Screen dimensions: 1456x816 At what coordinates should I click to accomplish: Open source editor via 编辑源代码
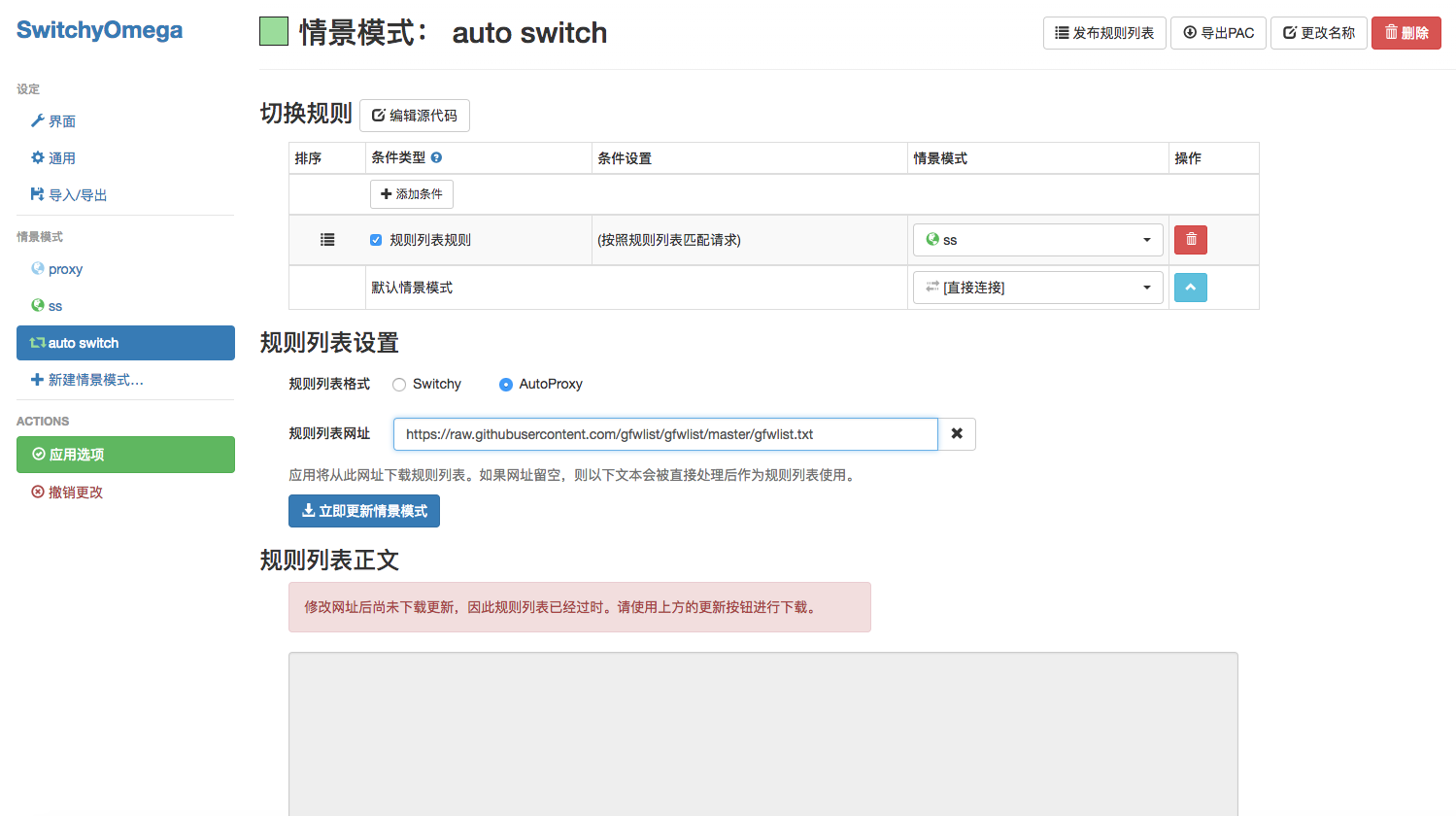coord(415,116)
